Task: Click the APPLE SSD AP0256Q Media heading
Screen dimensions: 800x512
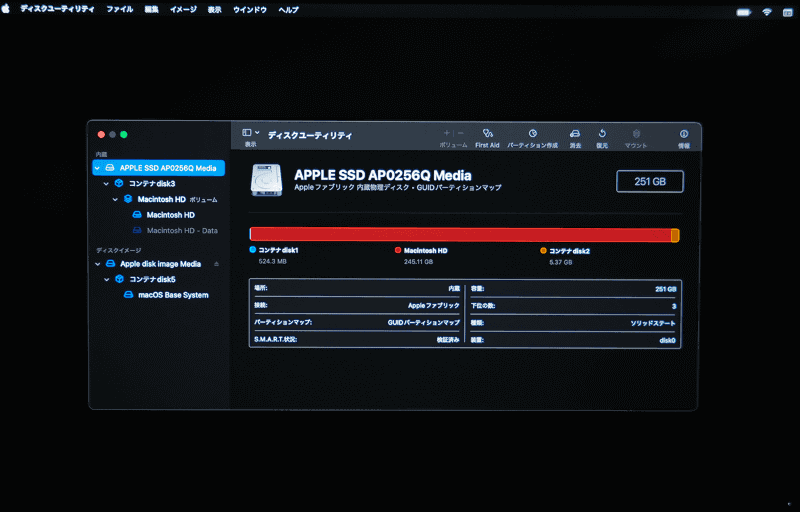Action: 383,175
